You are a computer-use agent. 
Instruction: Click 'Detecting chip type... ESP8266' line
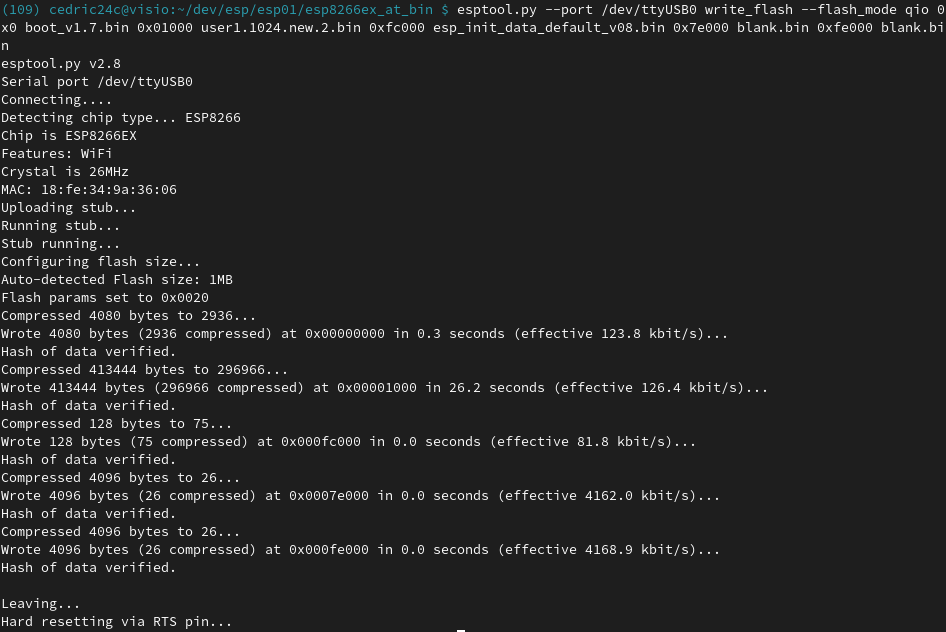(121, 118)
